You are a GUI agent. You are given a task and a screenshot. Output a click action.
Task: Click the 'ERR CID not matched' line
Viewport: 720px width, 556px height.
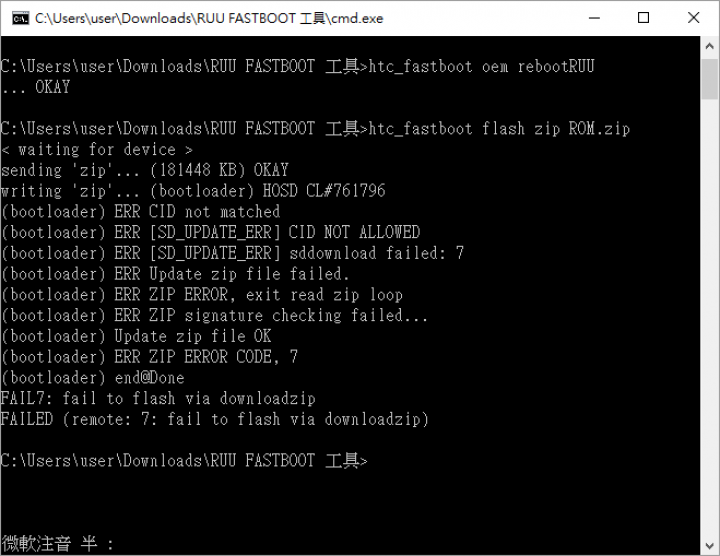point(141,212)
